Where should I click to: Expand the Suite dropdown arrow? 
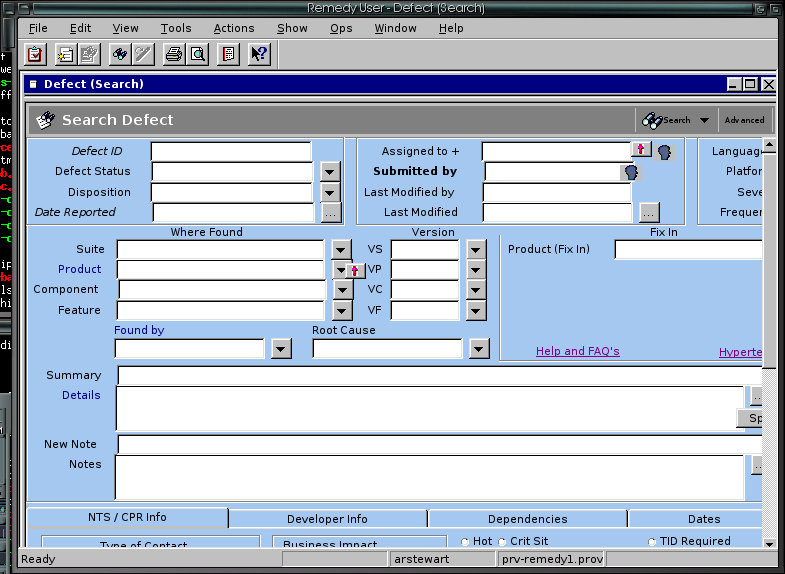(x=342, y=249)
